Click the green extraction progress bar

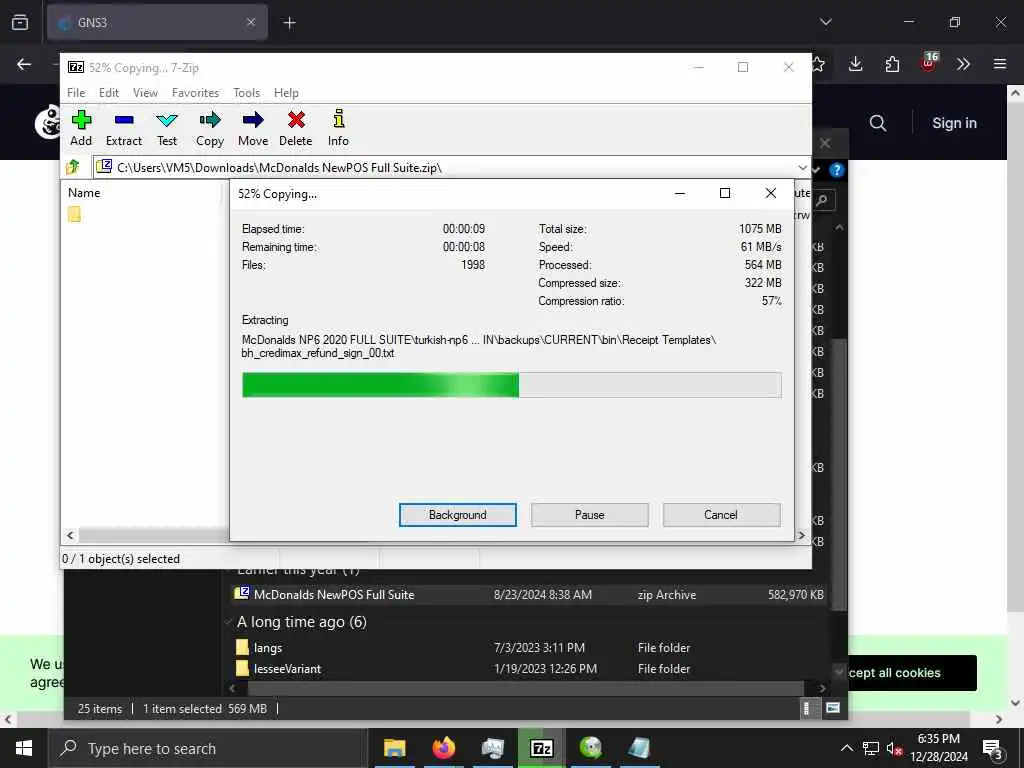point(511,385)
